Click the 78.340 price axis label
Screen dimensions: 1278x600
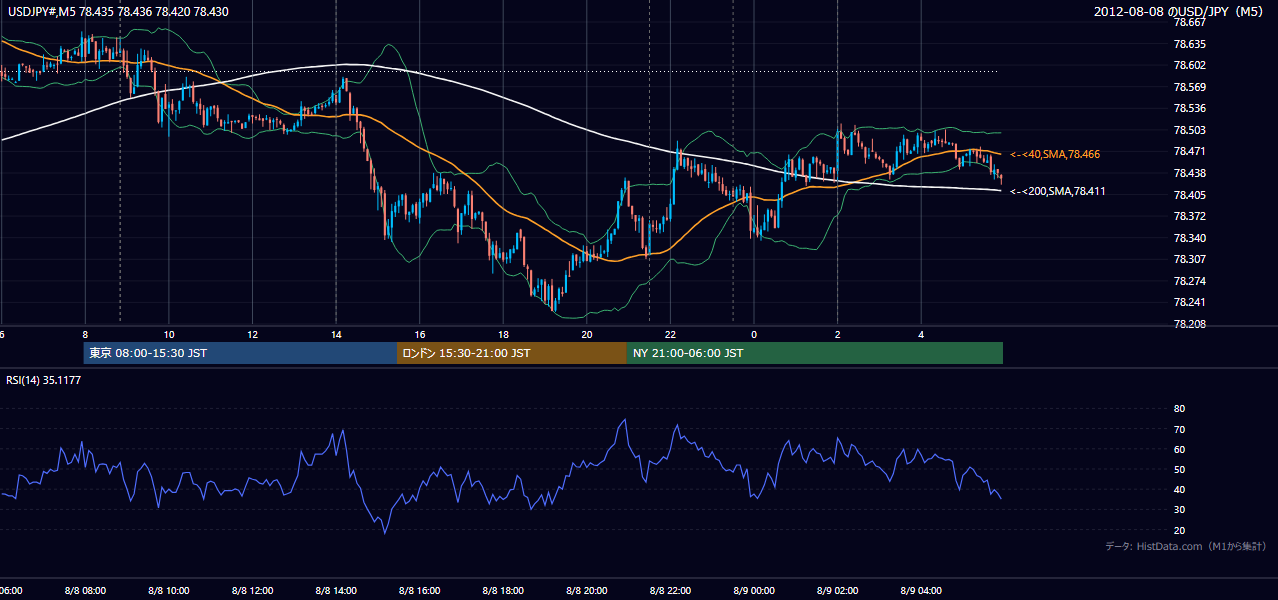[1190, 238]
